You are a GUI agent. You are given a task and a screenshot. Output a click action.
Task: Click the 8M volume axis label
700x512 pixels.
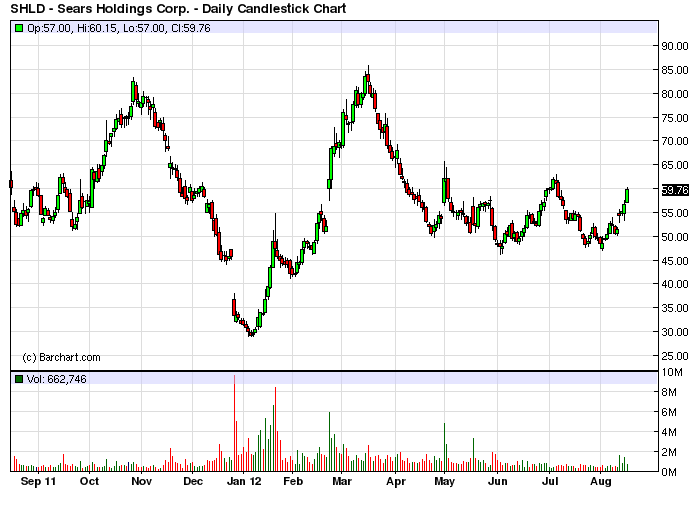pos(669,392)
